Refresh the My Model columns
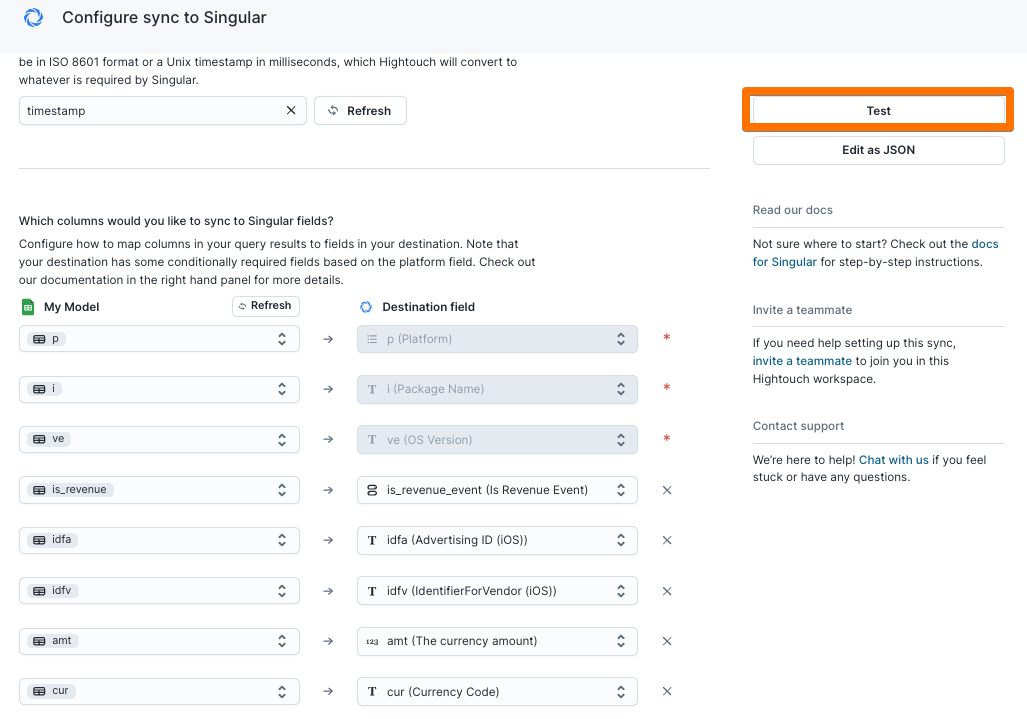1027x719 pixels. (266, 306)
